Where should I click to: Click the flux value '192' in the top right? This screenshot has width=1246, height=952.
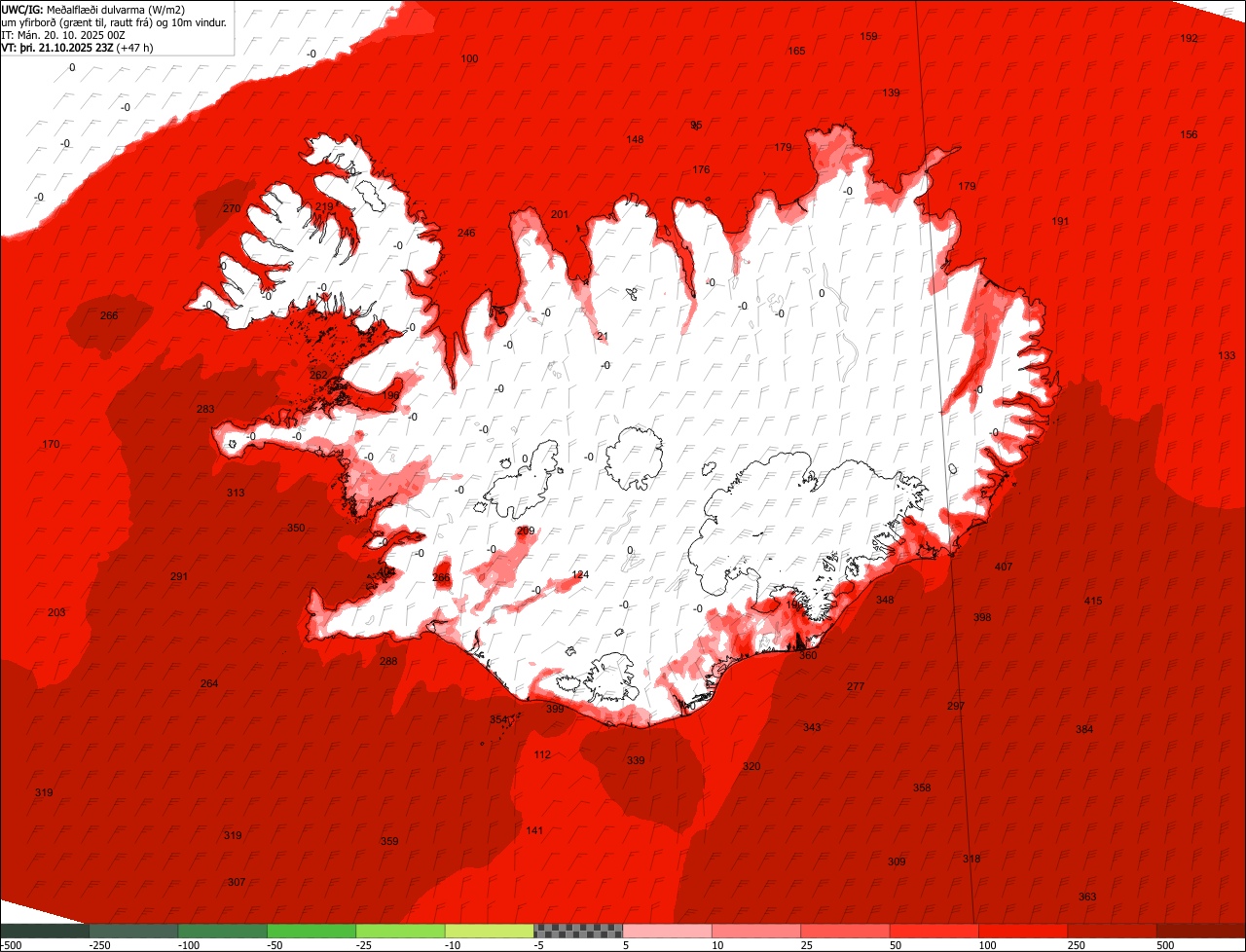pos(1189,39)
